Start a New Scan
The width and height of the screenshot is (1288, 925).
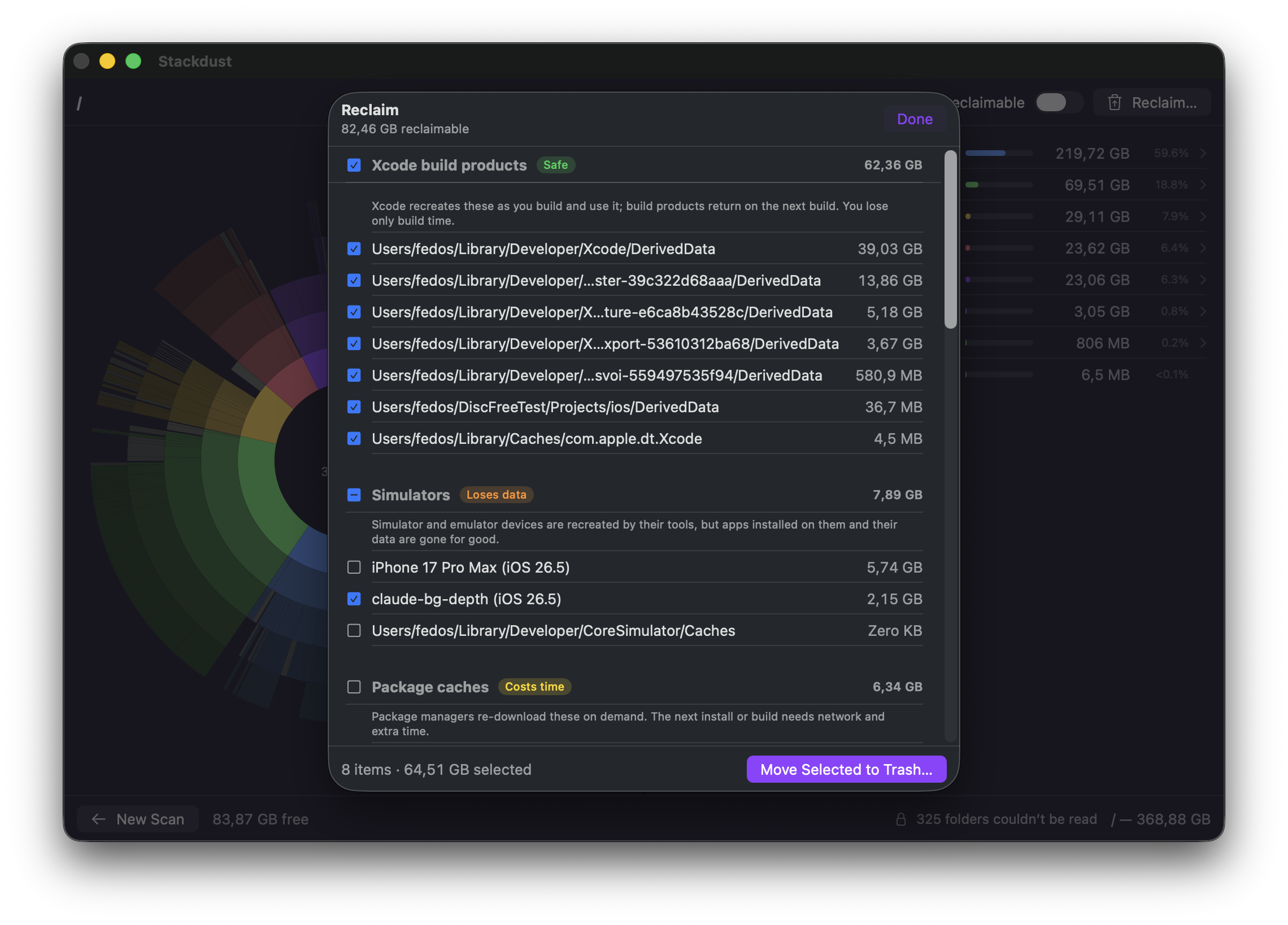[x=138, y=819]
